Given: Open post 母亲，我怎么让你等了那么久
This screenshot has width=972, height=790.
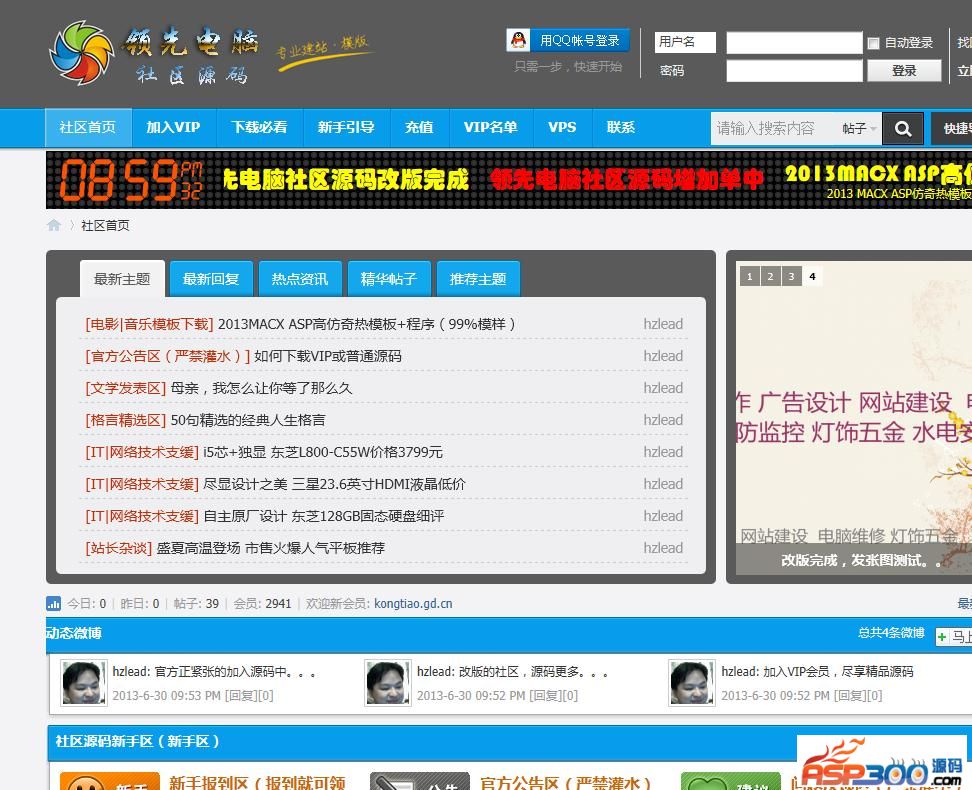Looking at the screenshot, I should 261,388.
